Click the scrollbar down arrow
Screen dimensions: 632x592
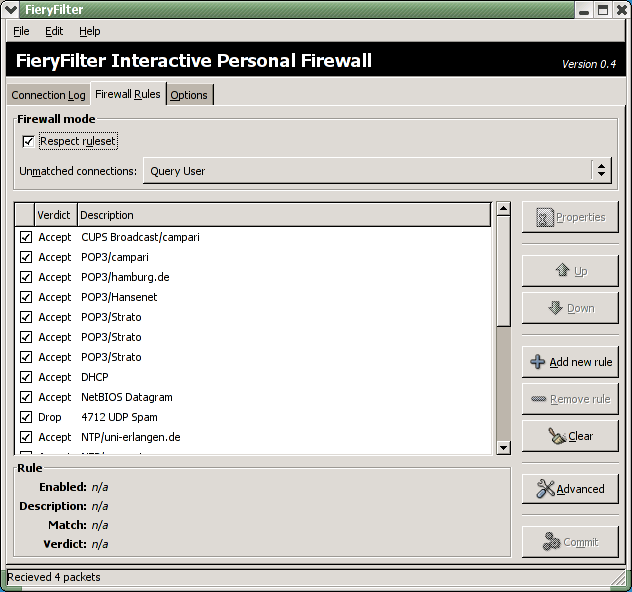(503, 448)
